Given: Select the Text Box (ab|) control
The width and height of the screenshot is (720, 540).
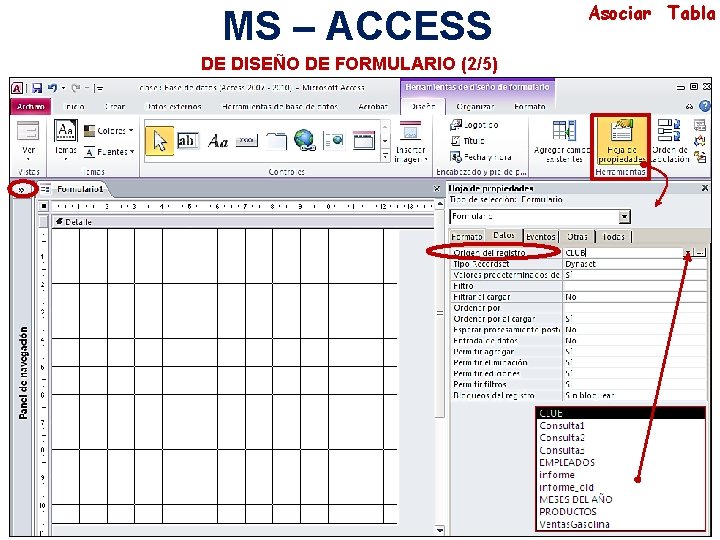Looking at the screenshot, I should (188, 141).
